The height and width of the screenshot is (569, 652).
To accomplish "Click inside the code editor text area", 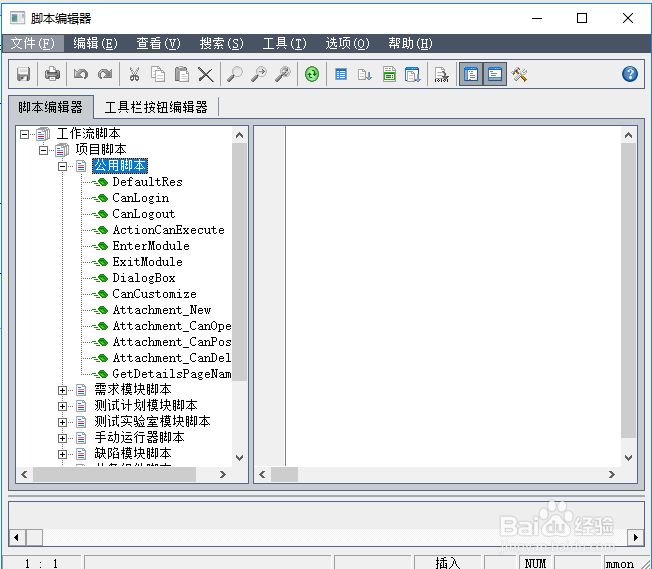I will pos(453,295).
